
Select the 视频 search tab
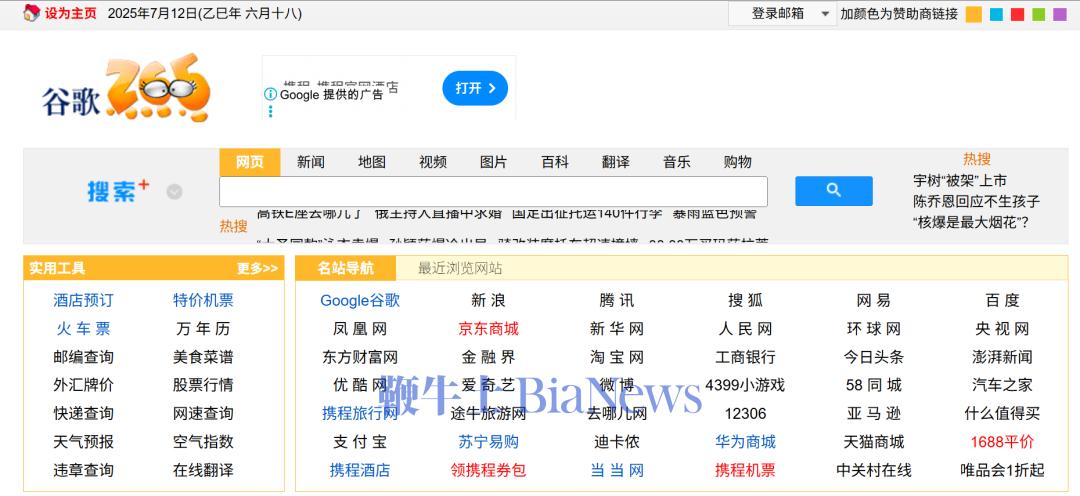(x=433, y=162)
